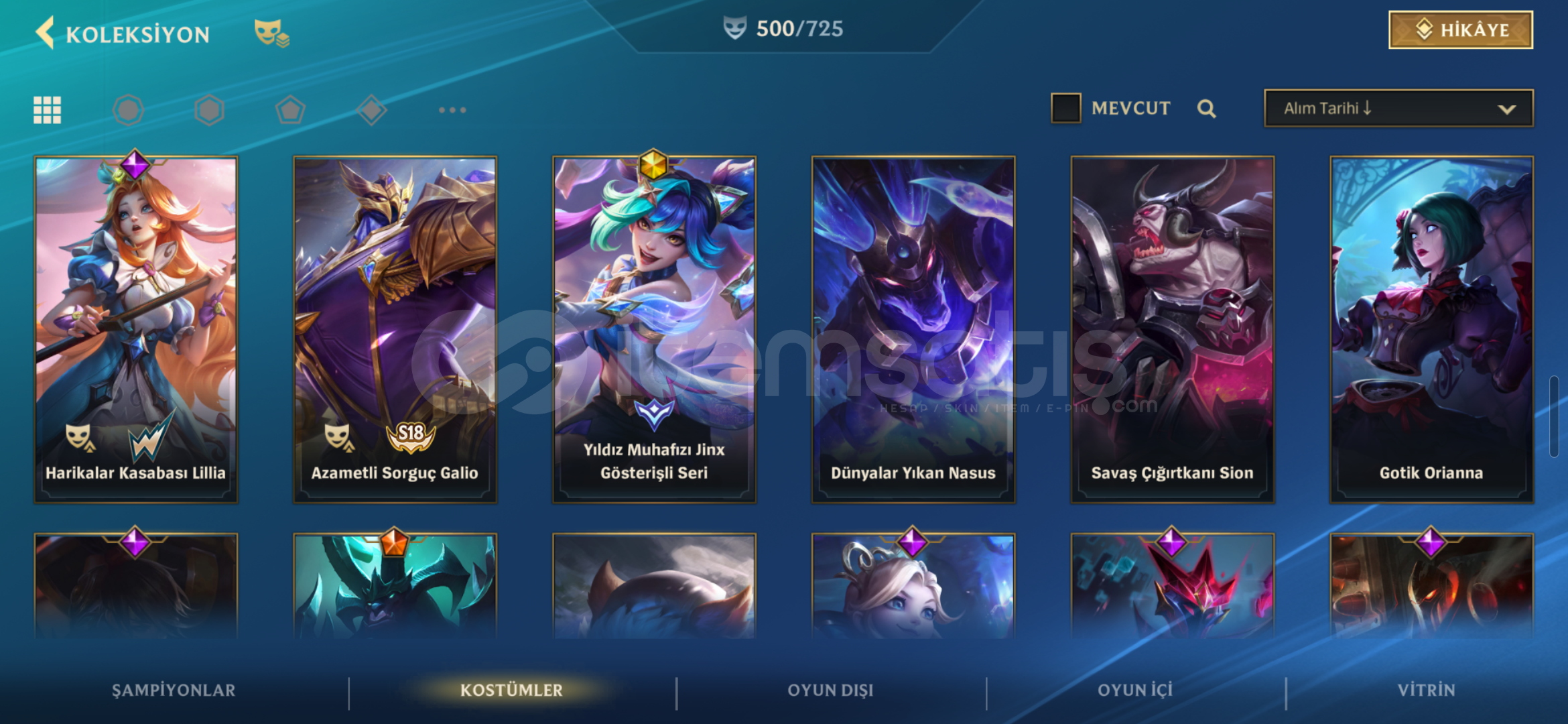
Task: Switch to the Şampiyonlar tab
Action: coord(174,690)
